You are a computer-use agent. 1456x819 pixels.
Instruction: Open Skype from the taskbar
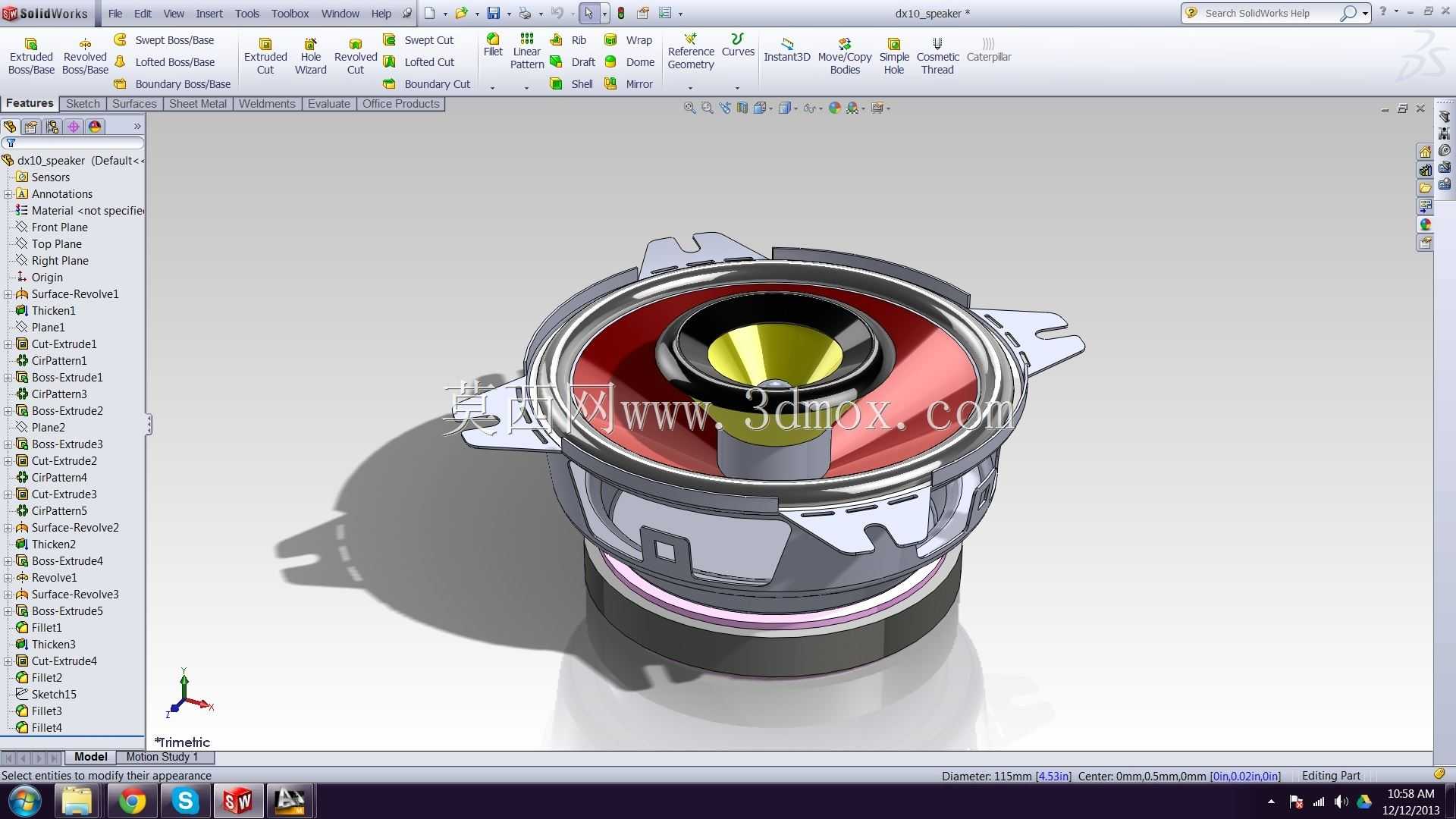tap(185, 801)
